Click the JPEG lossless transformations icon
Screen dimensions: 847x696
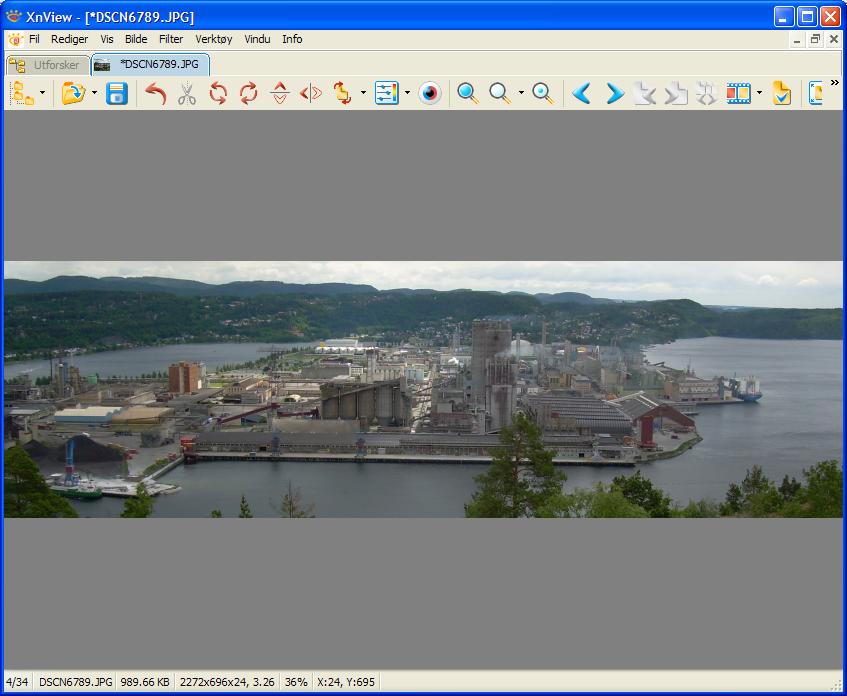point(342,93)
